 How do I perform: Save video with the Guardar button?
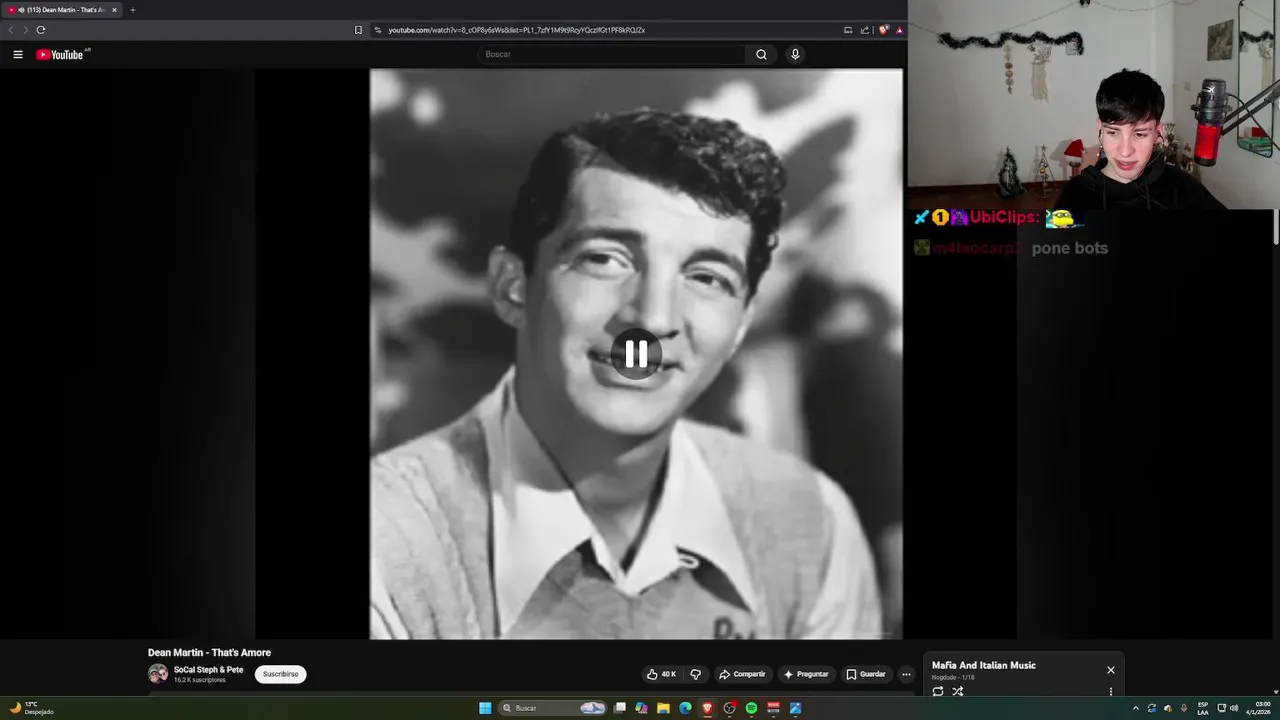[866, 674]
